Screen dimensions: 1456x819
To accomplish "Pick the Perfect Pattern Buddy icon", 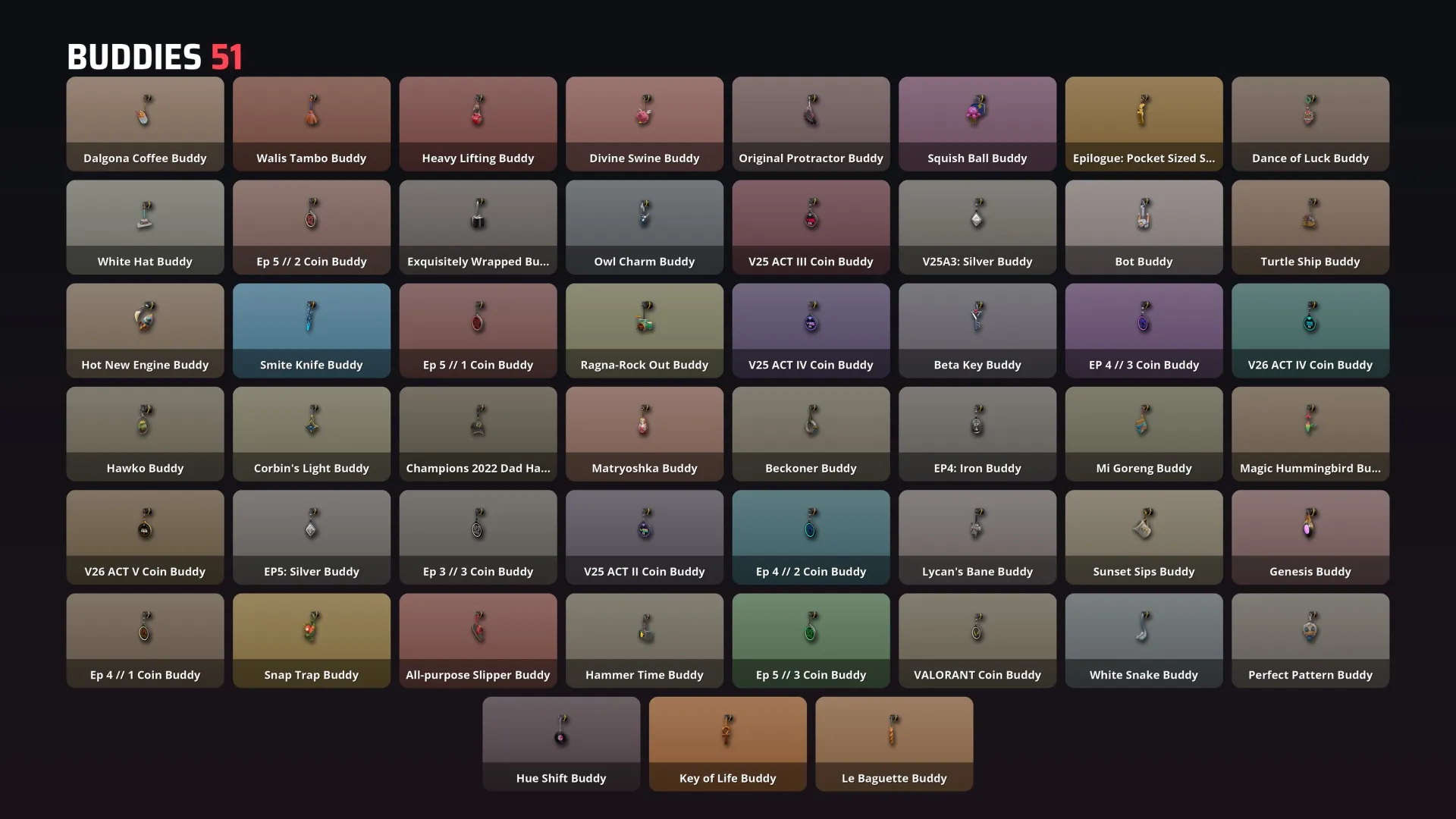I will [x=1310, y=627].
